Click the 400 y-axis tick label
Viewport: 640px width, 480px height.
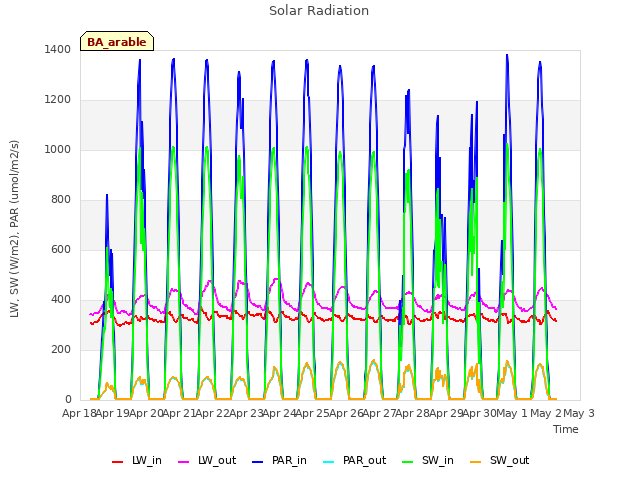[61, 300]
